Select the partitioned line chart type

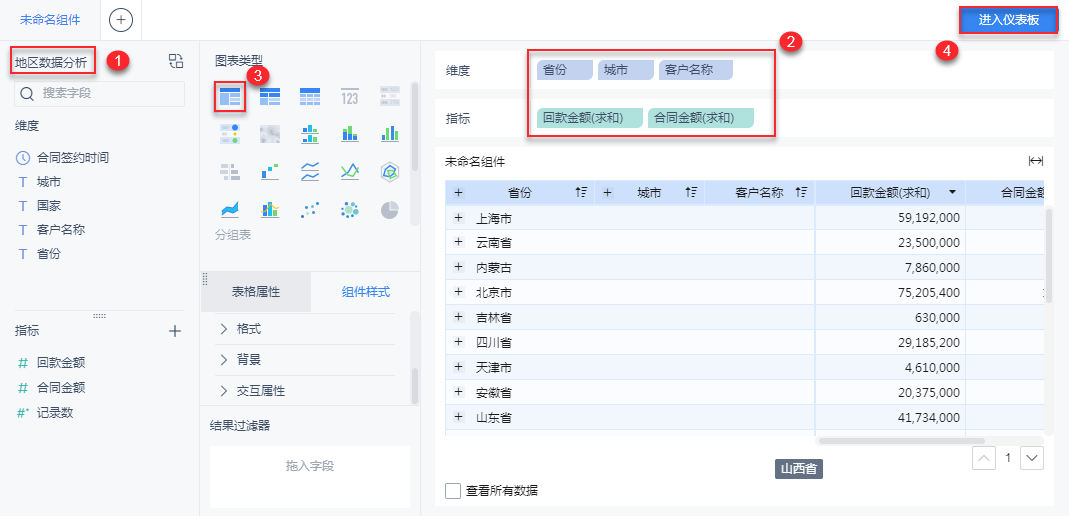coord(310,172)
